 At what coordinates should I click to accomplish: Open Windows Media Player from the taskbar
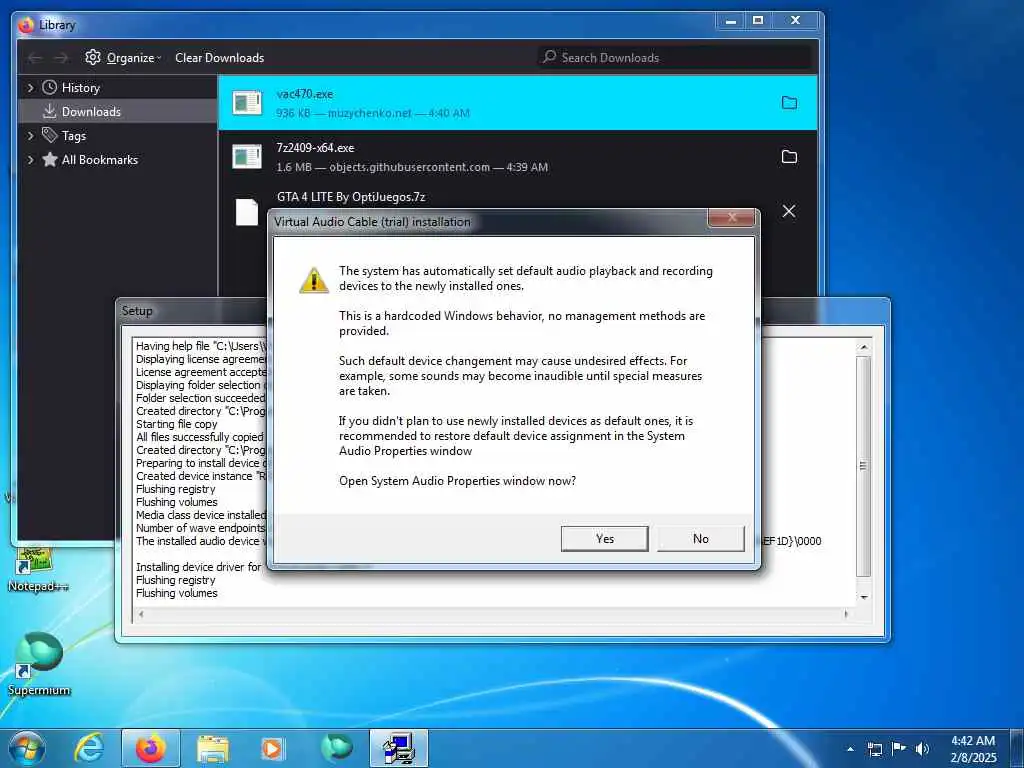click(272, 748)
